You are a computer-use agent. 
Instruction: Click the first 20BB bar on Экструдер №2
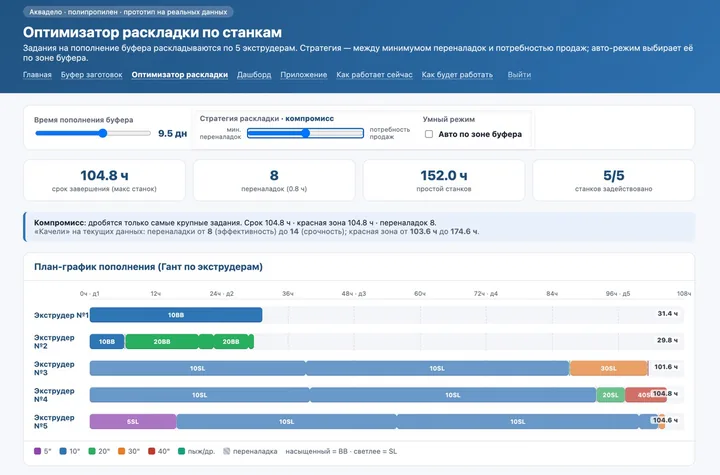click(x=162, y=342)
